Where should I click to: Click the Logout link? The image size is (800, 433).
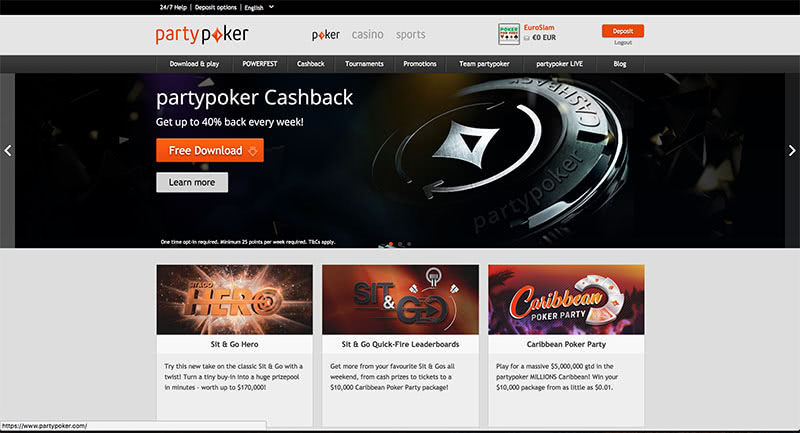(x=622, y=43)
